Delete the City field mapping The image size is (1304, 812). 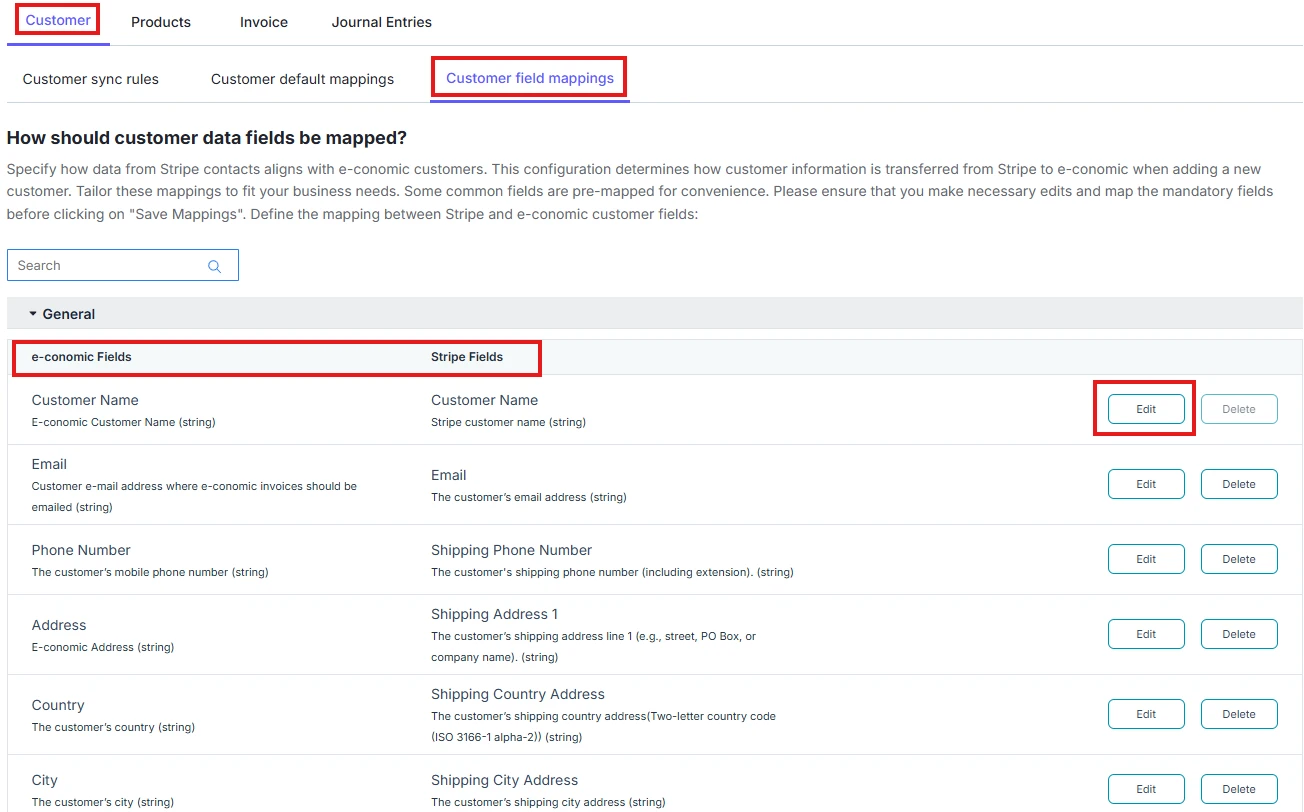(1239, 789)
